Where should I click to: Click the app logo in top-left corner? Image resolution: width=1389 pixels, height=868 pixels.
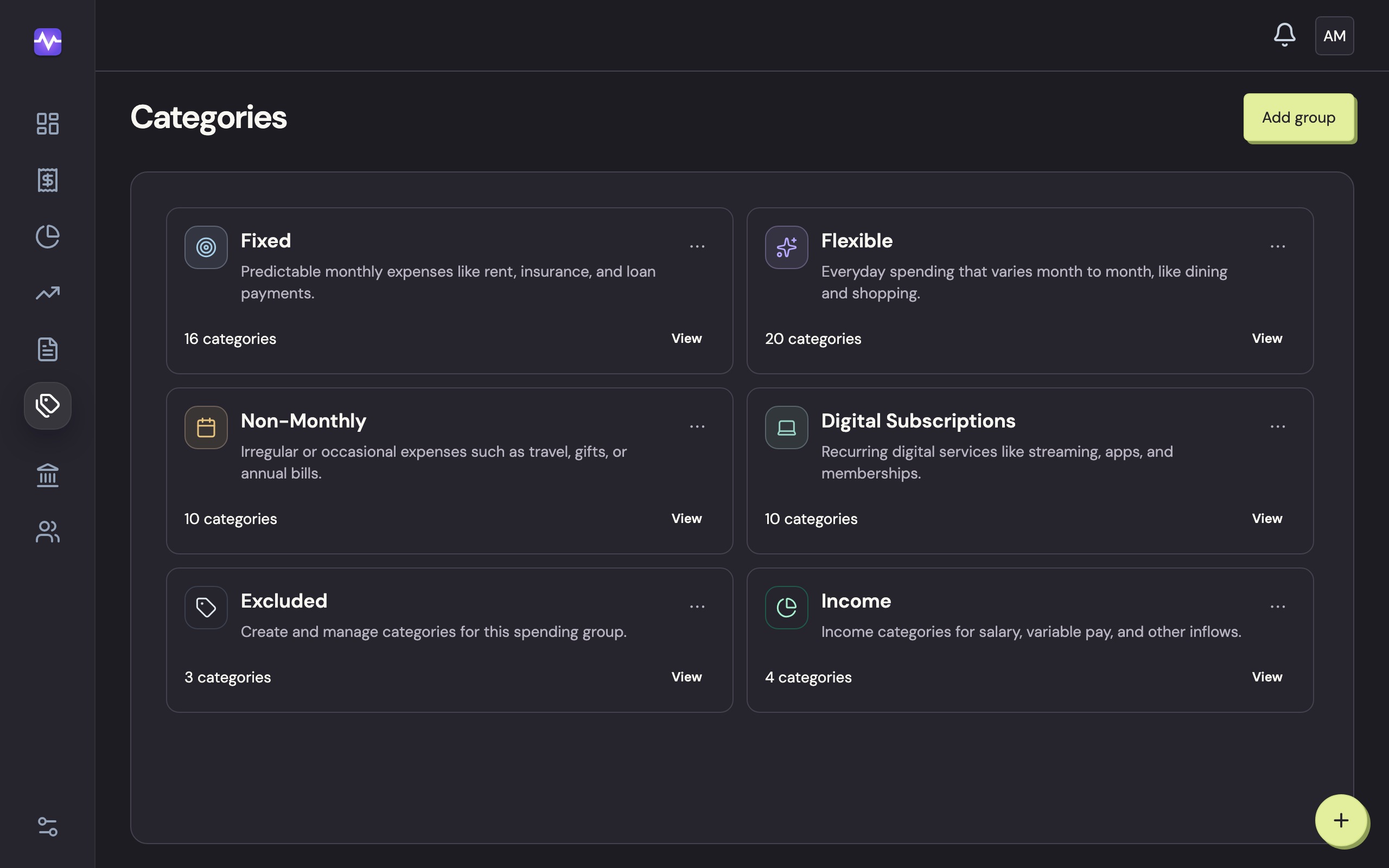pos(48,42)
